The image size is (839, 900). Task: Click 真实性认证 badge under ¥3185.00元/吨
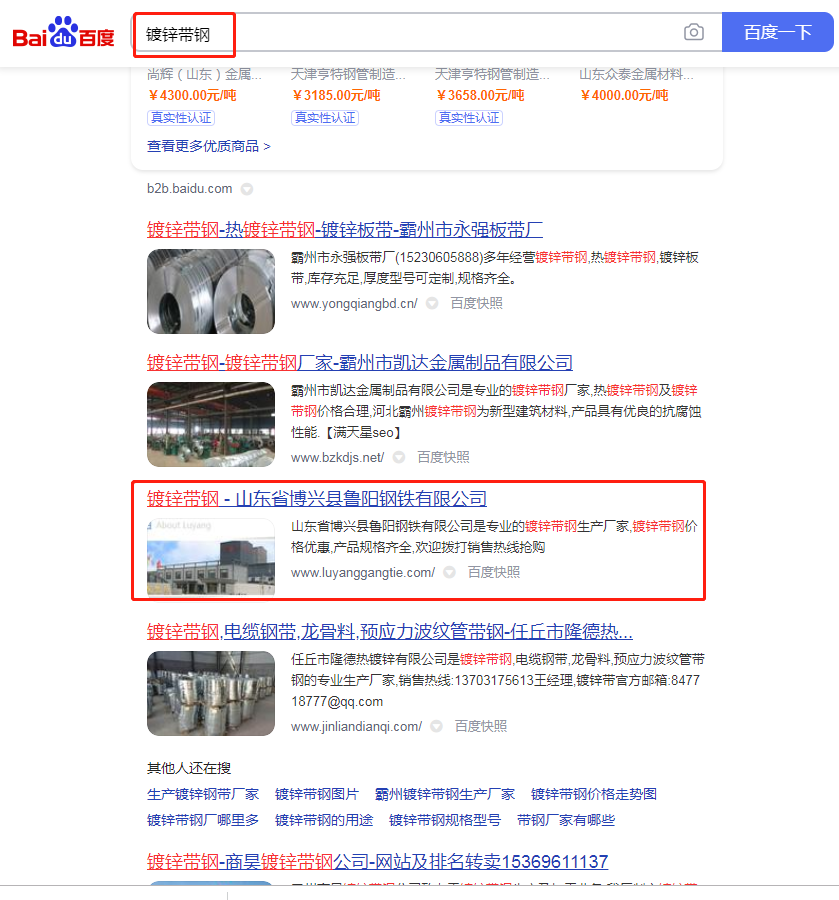[x=325, y=118]
